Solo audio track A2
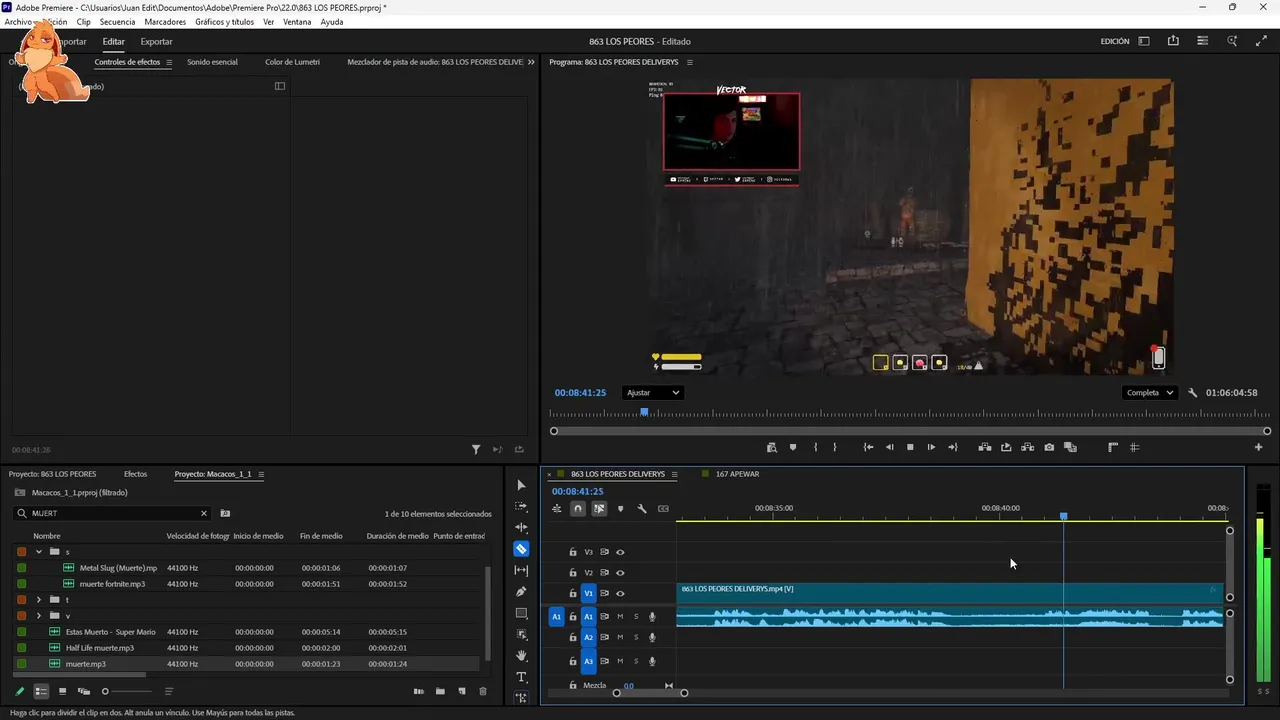Screen dimensions: 1280x720 click(636, 637)
